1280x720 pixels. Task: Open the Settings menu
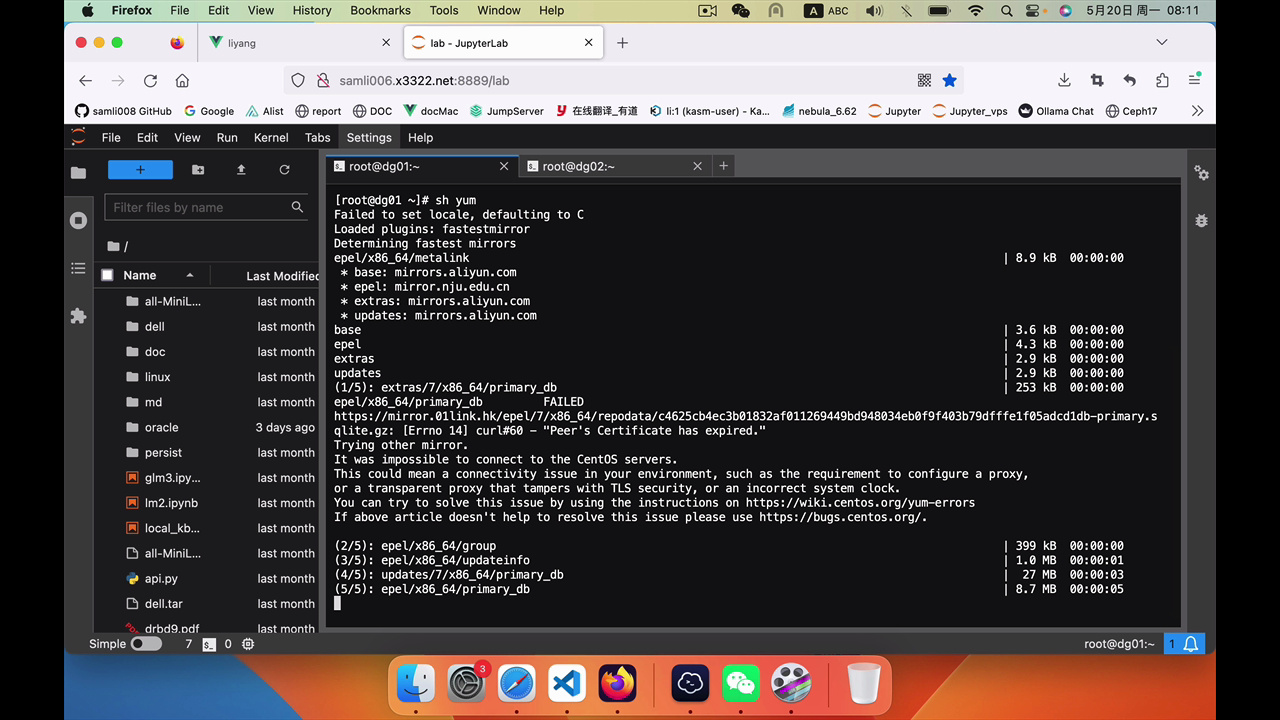[x=369, y=137]
